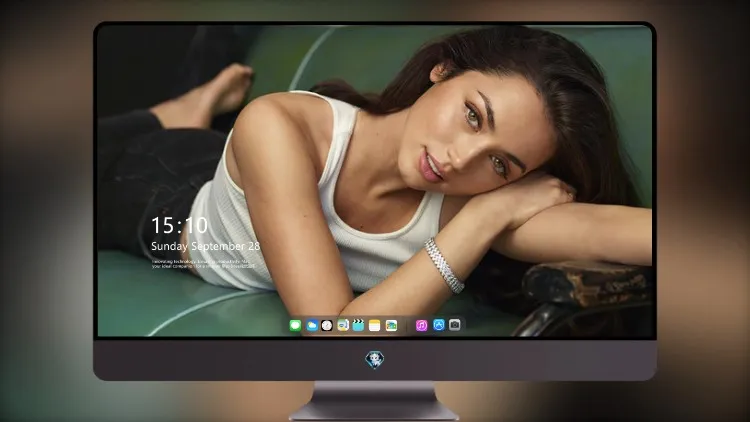Click the 15:10 clock widget
This screenshot has height=422, width=750.
(x=179, y=225)
